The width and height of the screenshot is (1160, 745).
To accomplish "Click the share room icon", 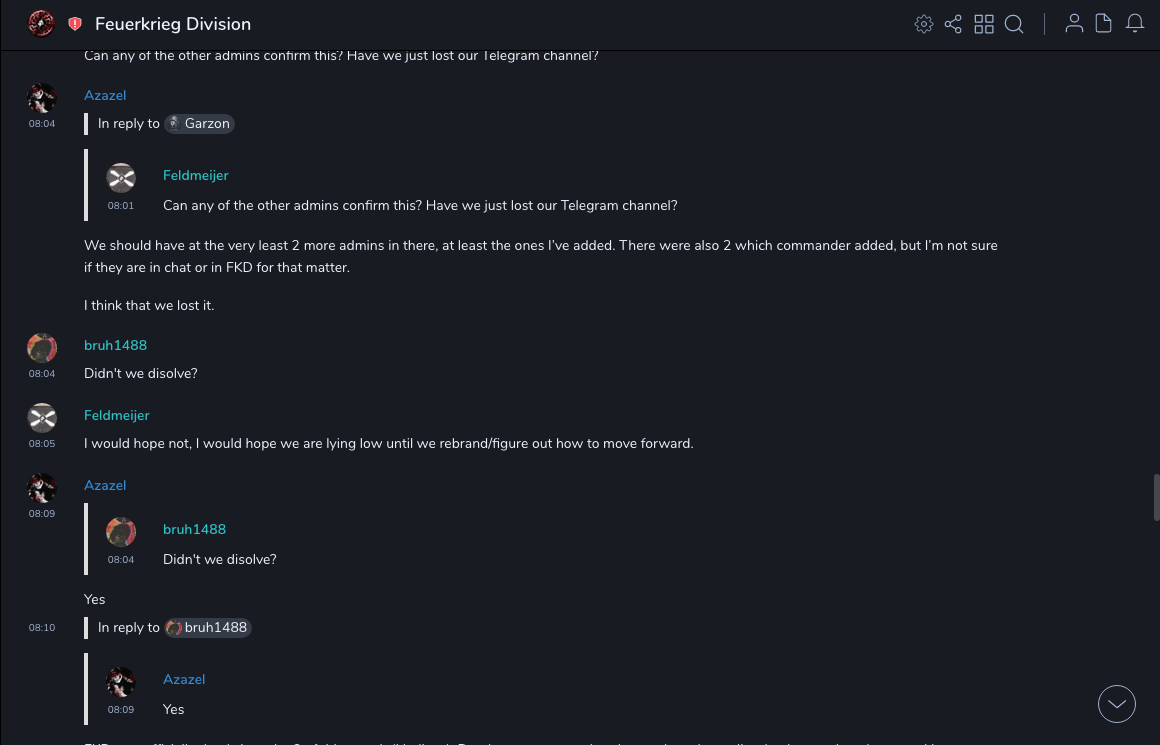I will point(953,24).
